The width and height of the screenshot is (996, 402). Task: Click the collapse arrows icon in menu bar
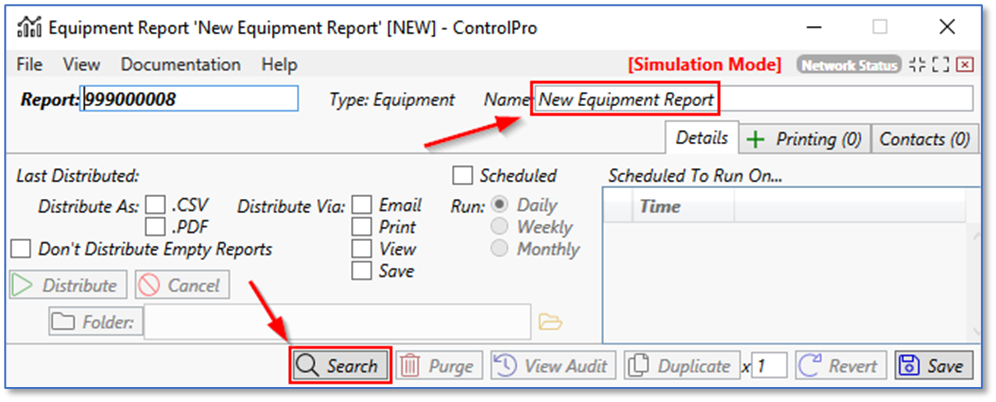tap(917, 65)
